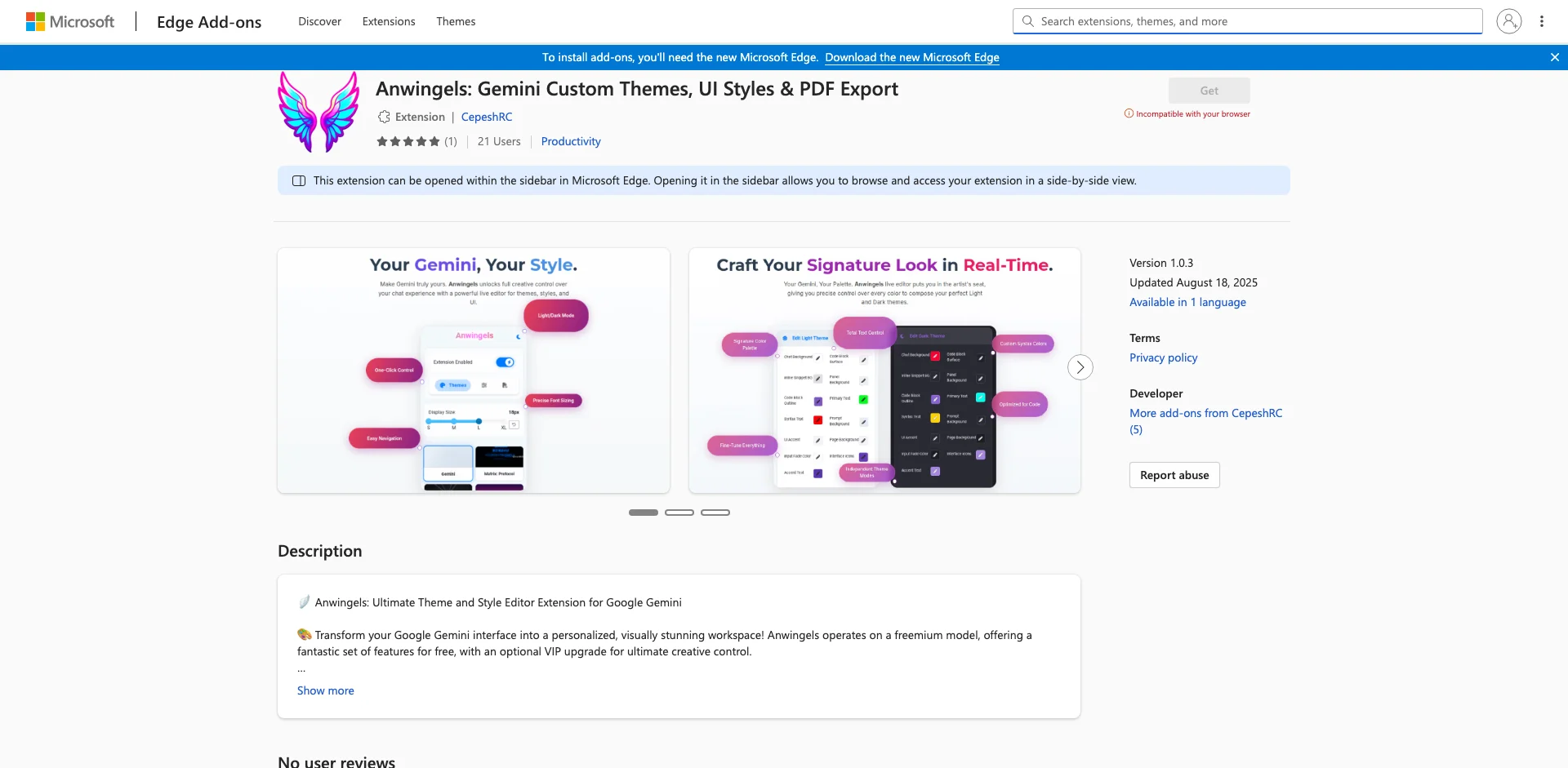
Task: Select the second carousel slide indicator
Action: (x=679, y=512)
